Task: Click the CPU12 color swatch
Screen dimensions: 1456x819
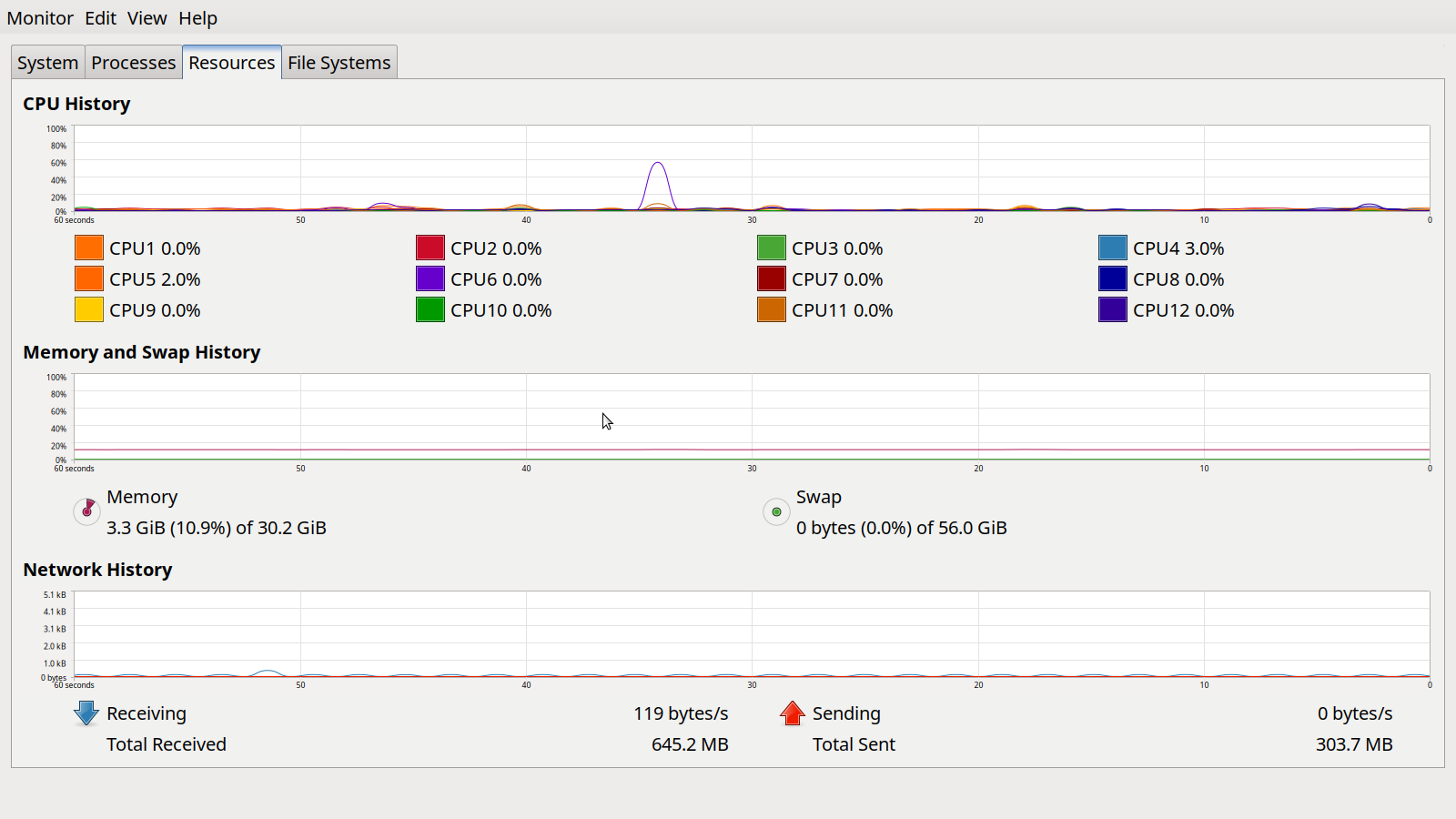Action: pos(1113,309)
